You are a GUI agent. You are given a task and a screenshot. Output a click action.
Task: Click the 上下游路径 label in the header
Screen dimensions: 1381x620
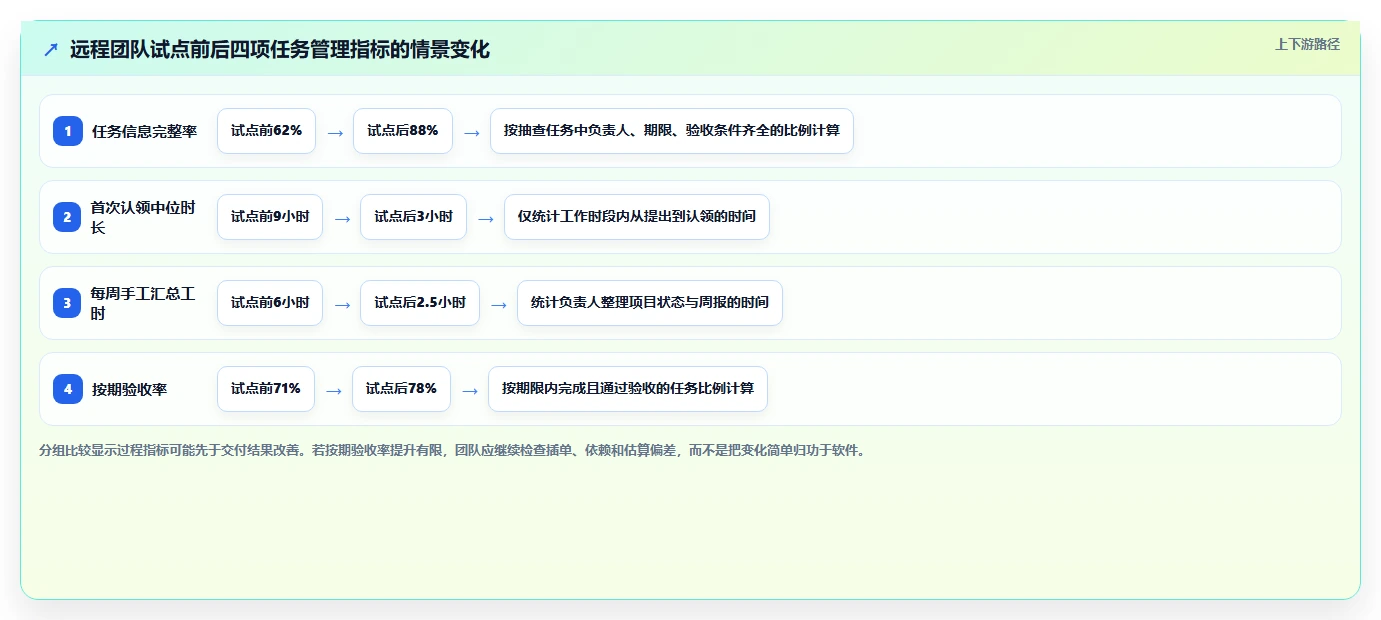click(x=1307, y=44)
